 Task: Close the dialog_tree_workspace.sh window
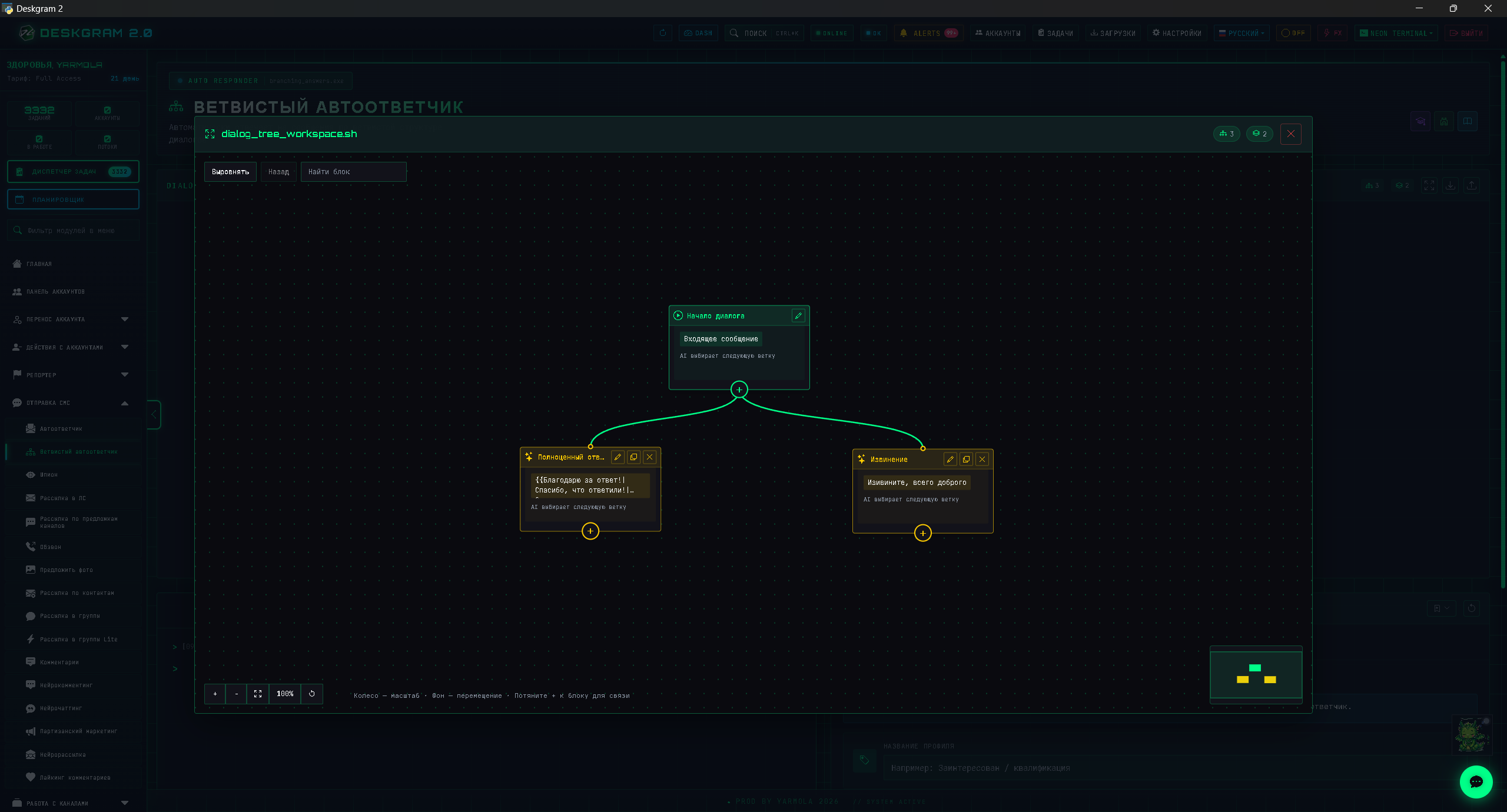click(x=1290, y=134)
